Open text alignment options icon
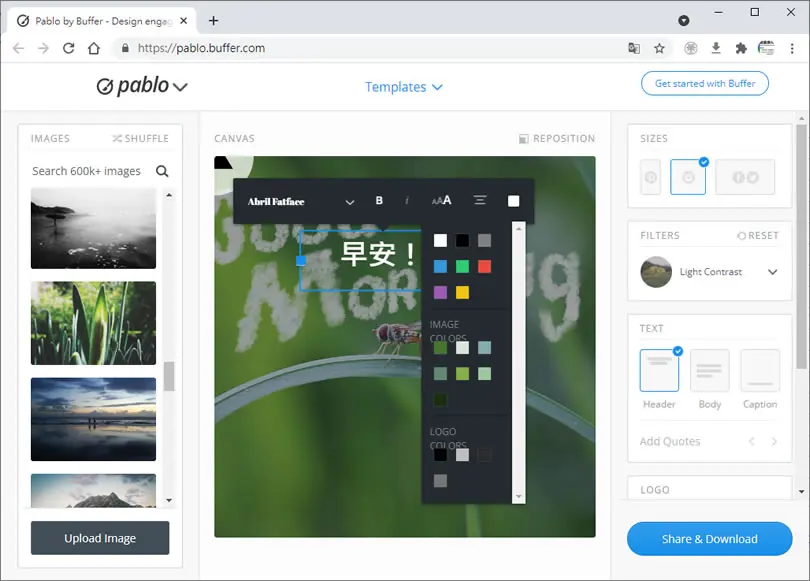 480,200
